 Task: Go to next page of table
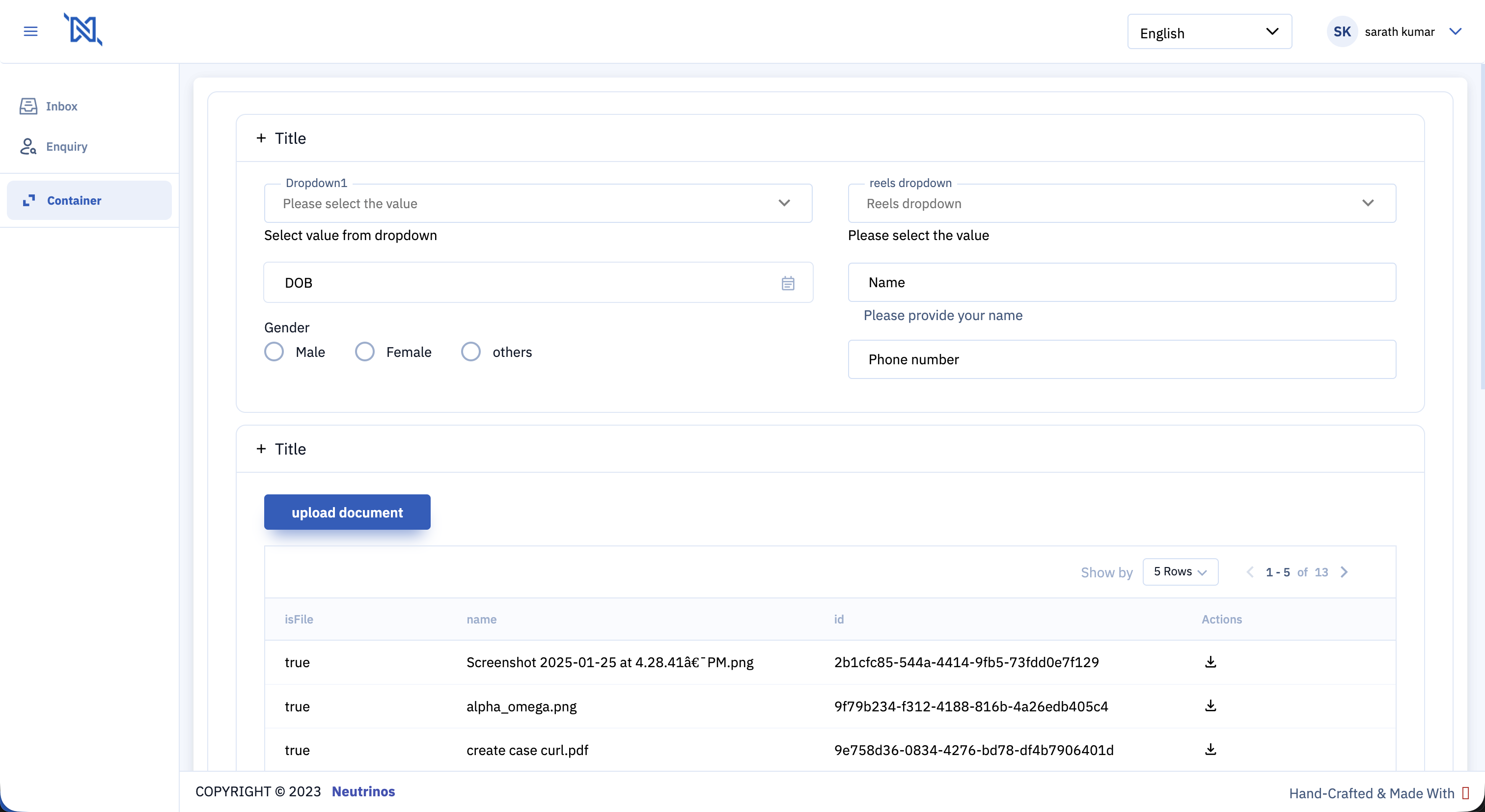1345,571
